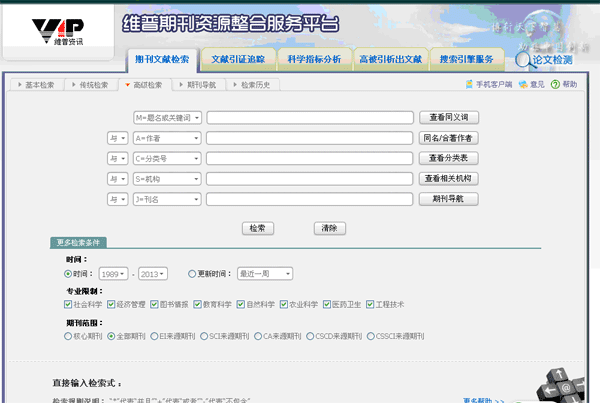Uncheck the 自然科学 checkbox
The height and width of the screenshot is (403, 600).
pos(241,305)
